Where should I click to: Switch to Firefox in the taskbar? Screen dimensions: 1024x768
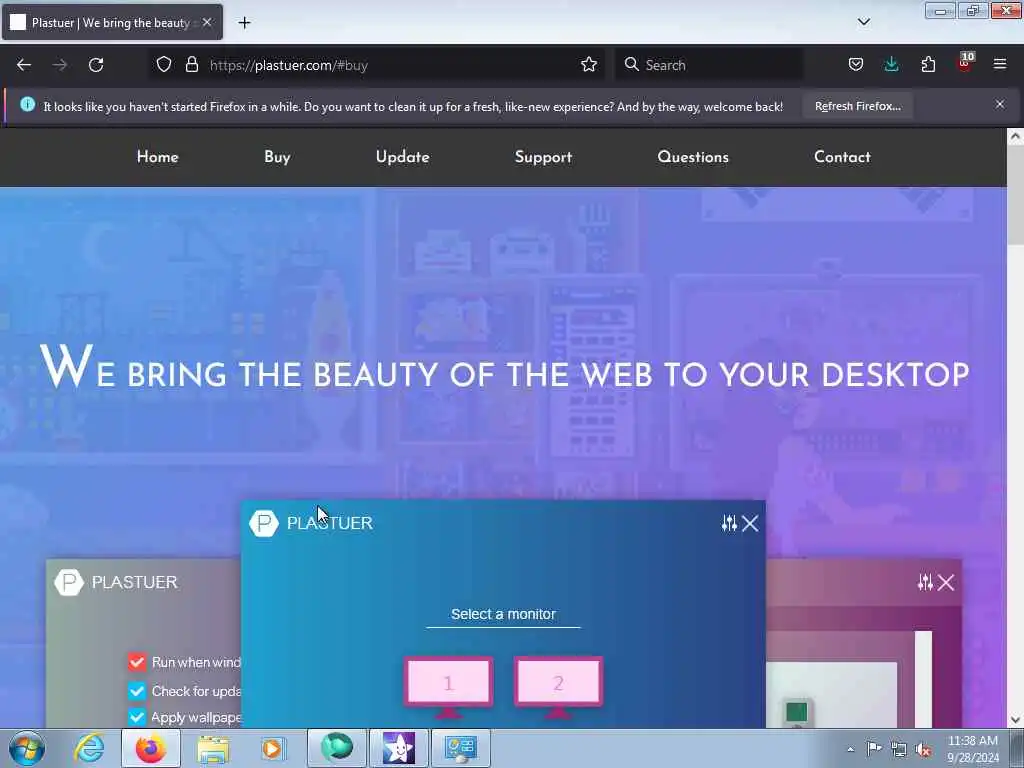tap(151, 748)
